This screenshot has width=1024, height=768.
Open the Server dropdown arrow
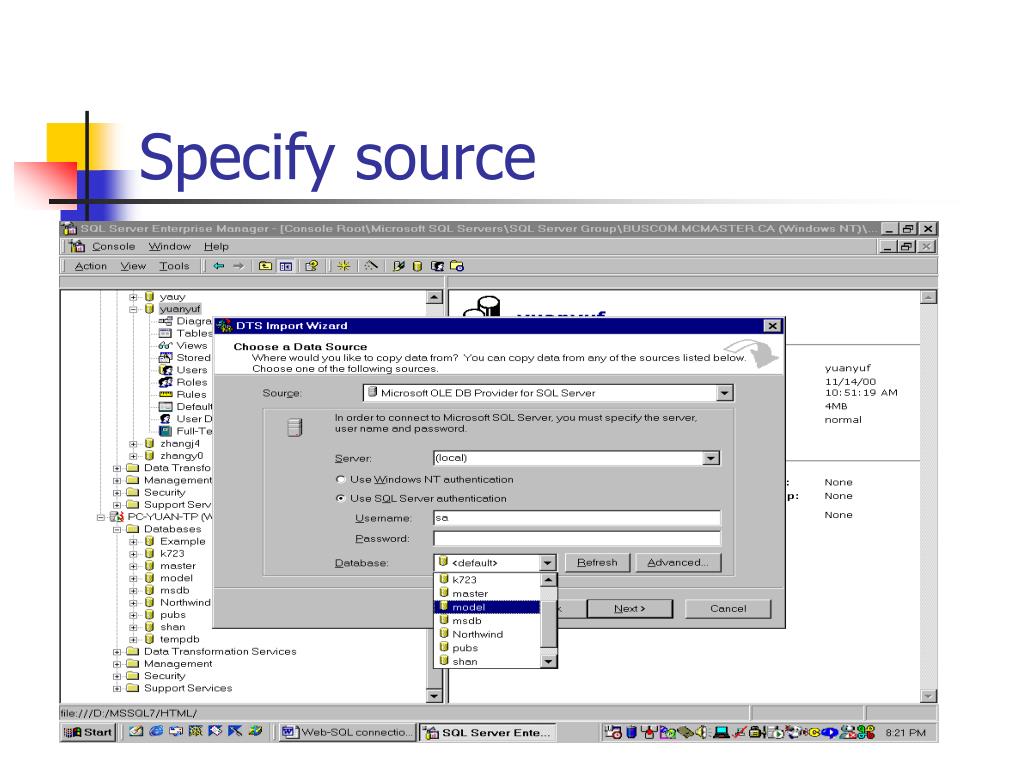point(711,458)
